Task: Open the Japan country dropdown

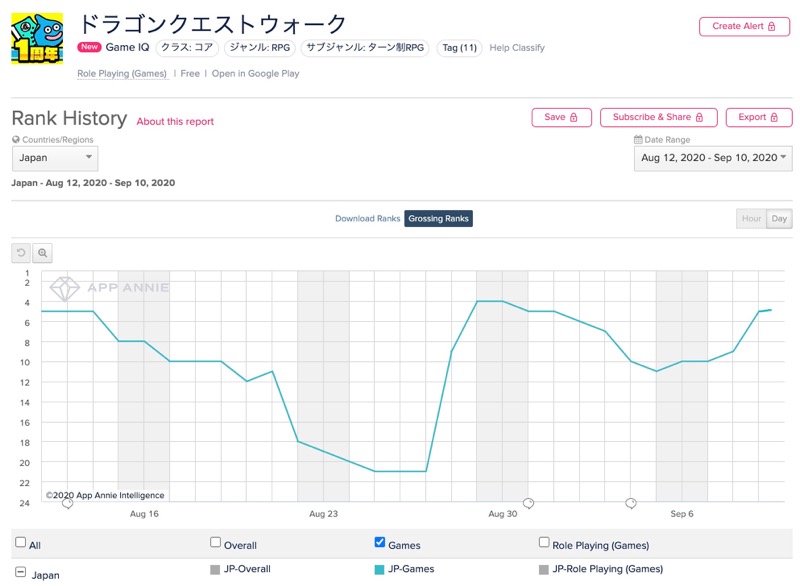Action: click(55, 158)
